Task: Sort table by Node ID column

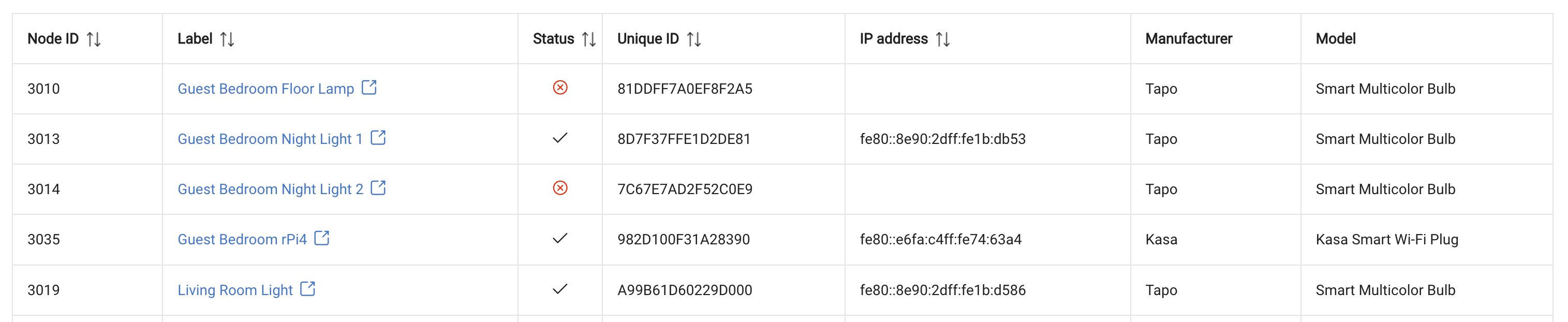Action: (94, 39)
